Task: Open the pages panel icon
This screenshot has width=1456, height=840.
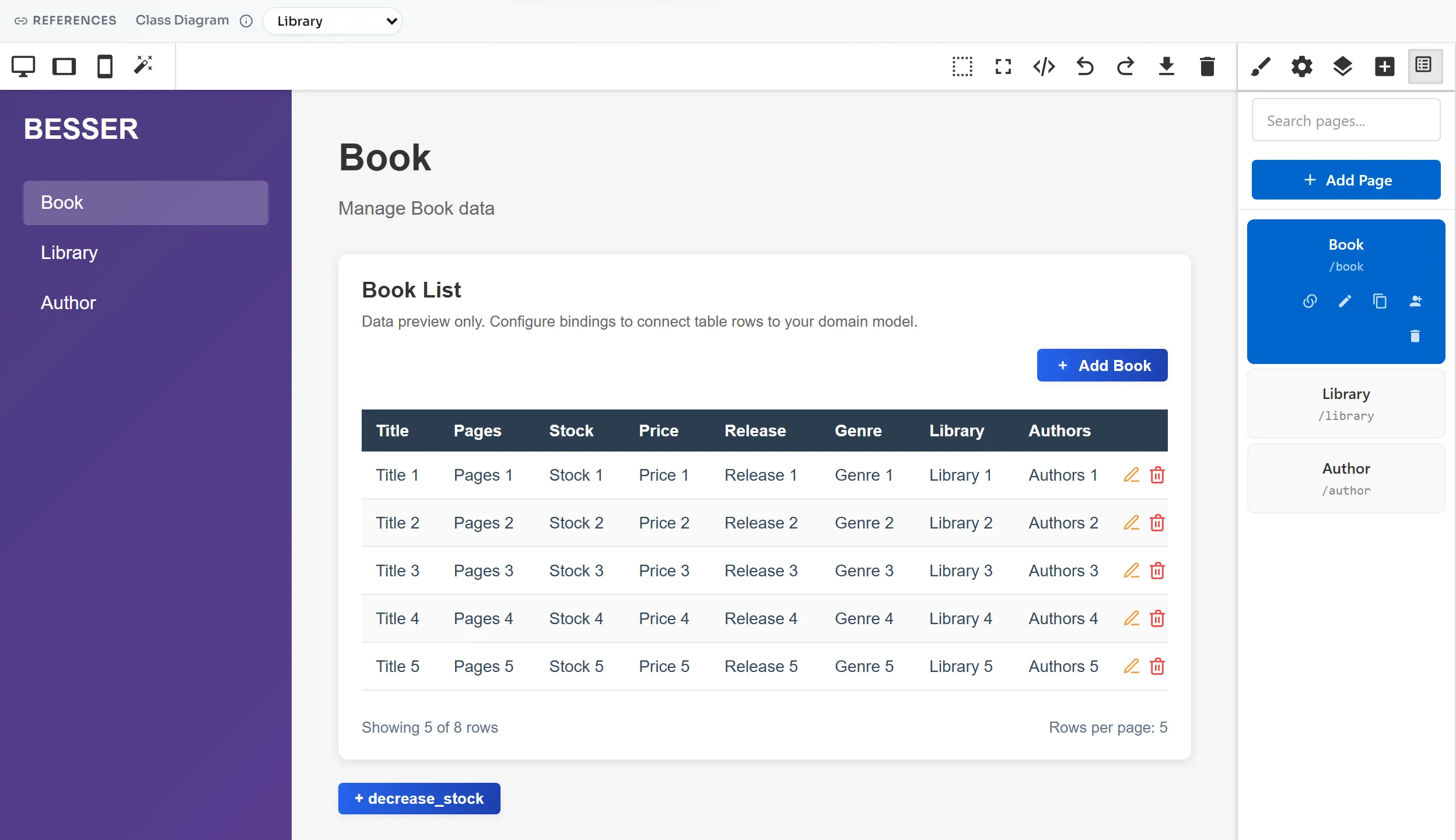Action: [x=1424, y=65]
